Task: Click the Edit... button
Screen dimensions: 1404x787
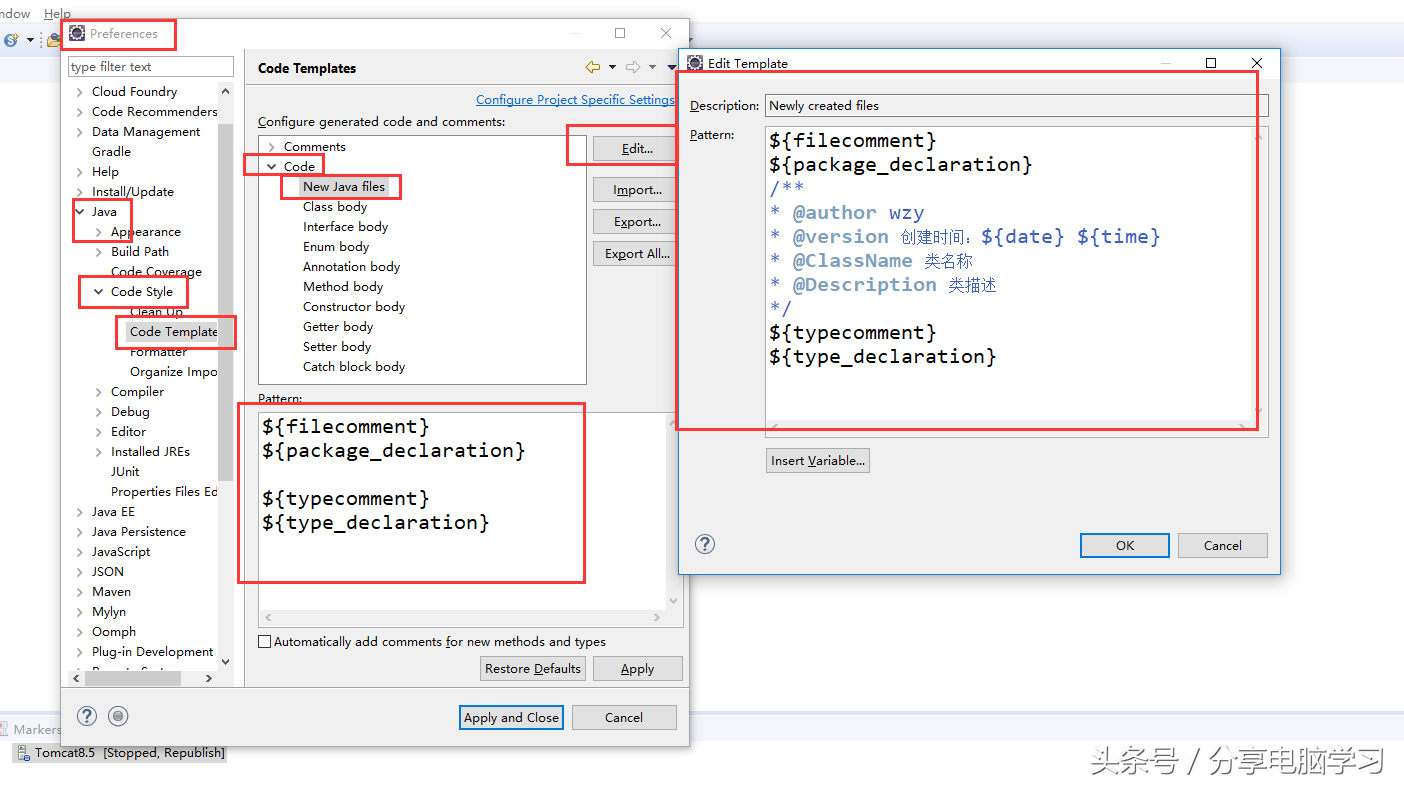Action: (637, 149)
